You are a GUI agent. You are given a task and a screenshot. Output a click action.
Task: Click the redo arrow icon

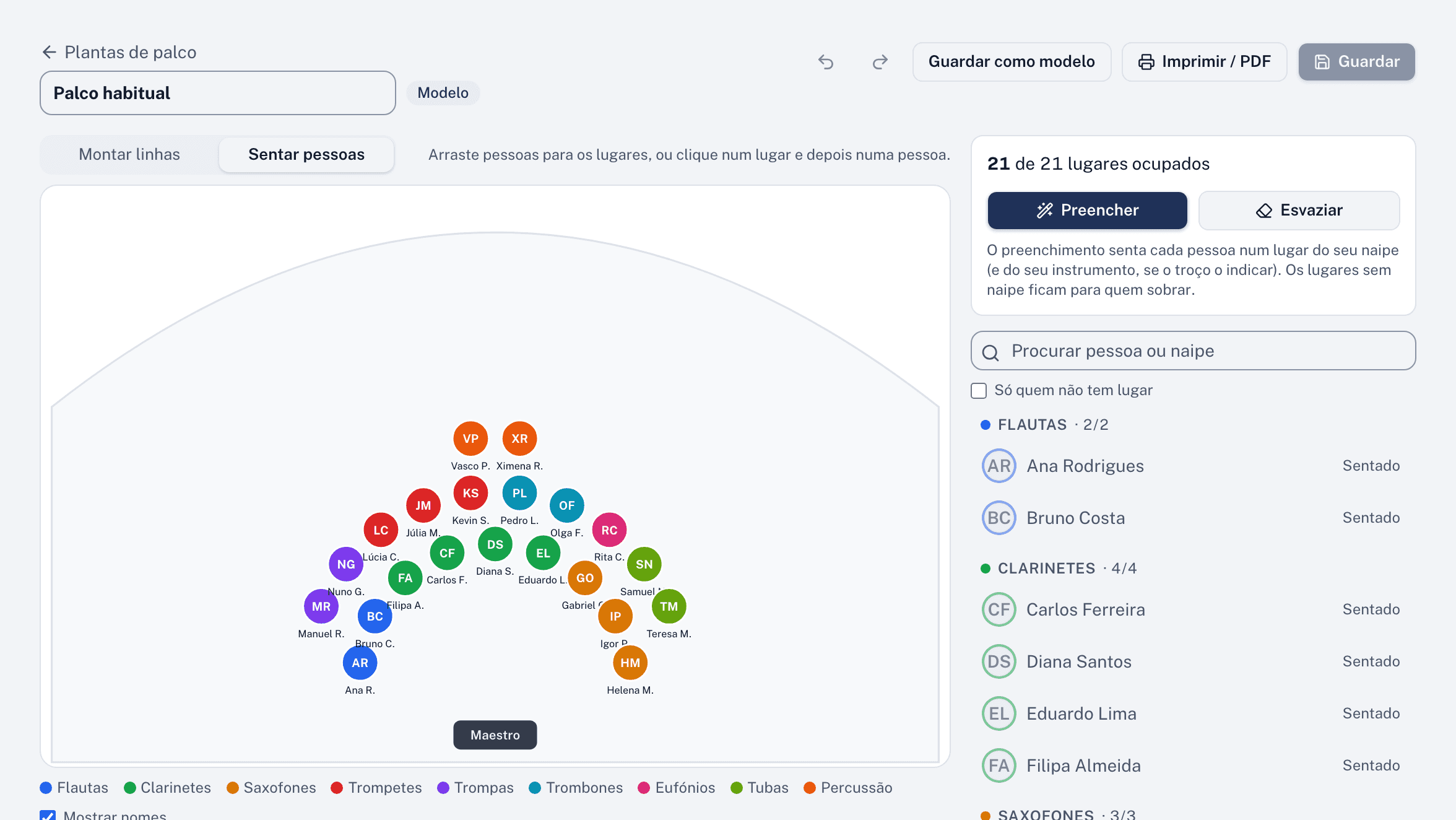[880, 62]
